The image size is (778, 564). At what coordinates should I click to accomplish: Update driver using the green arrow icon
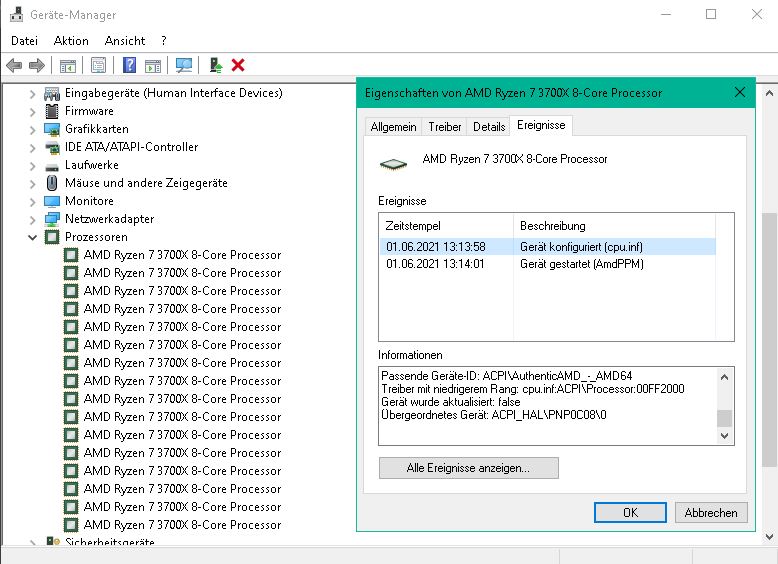point(215,65)
